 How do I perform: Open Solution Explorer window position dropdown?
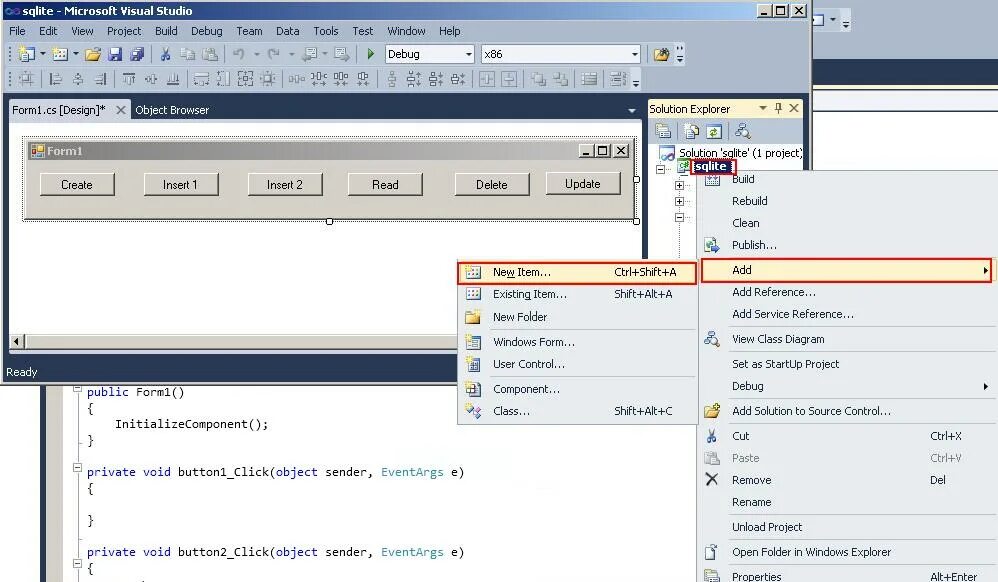(763, 108)
